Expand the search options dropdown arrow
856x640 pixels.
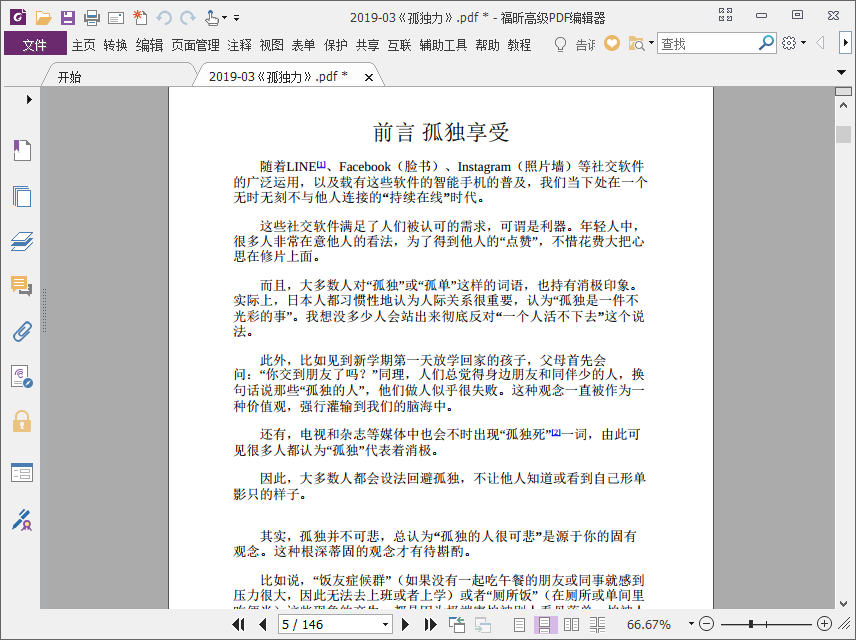pos(651,43)
